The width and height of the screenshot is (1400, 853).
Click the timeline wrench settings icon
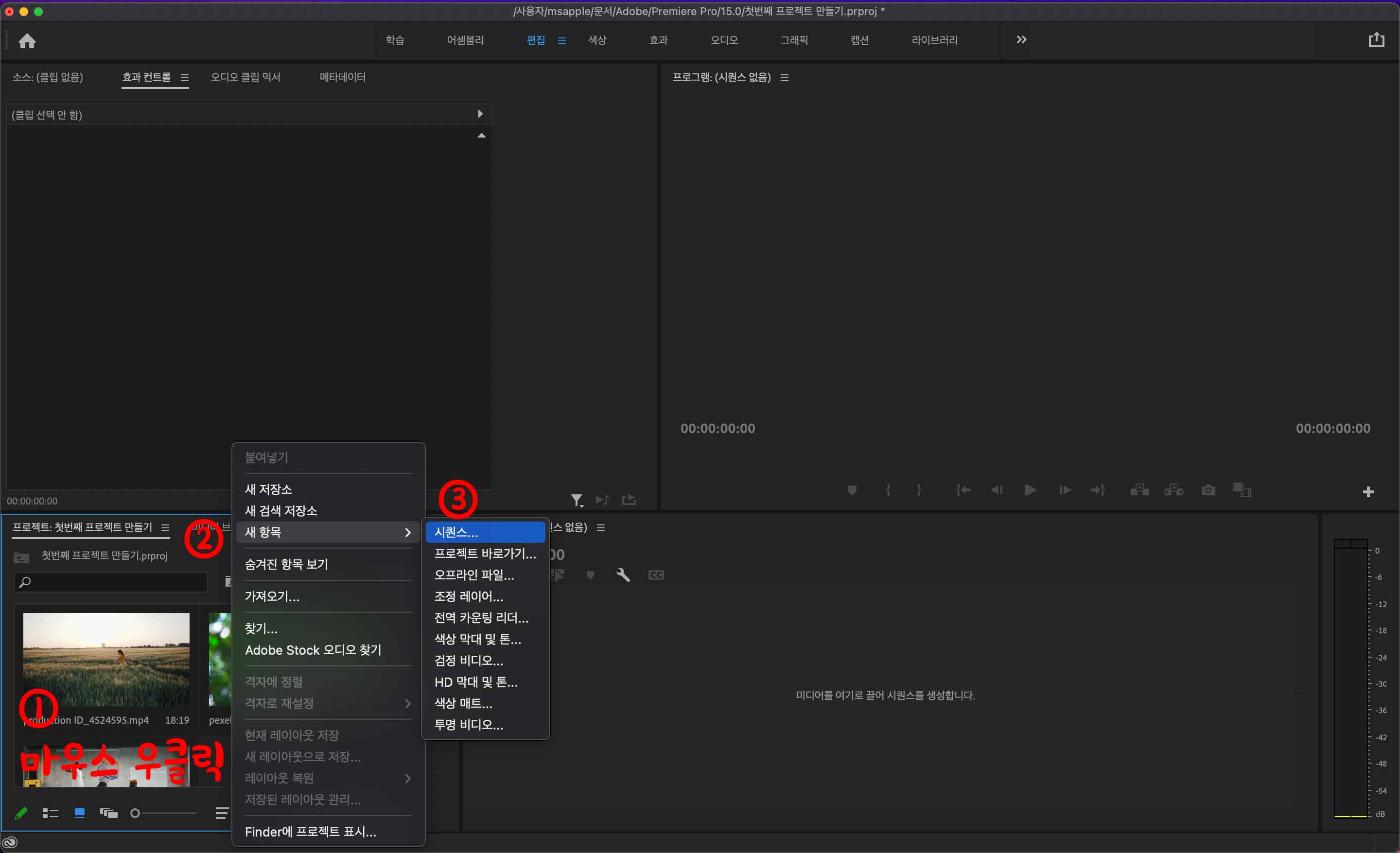(623, 575)
